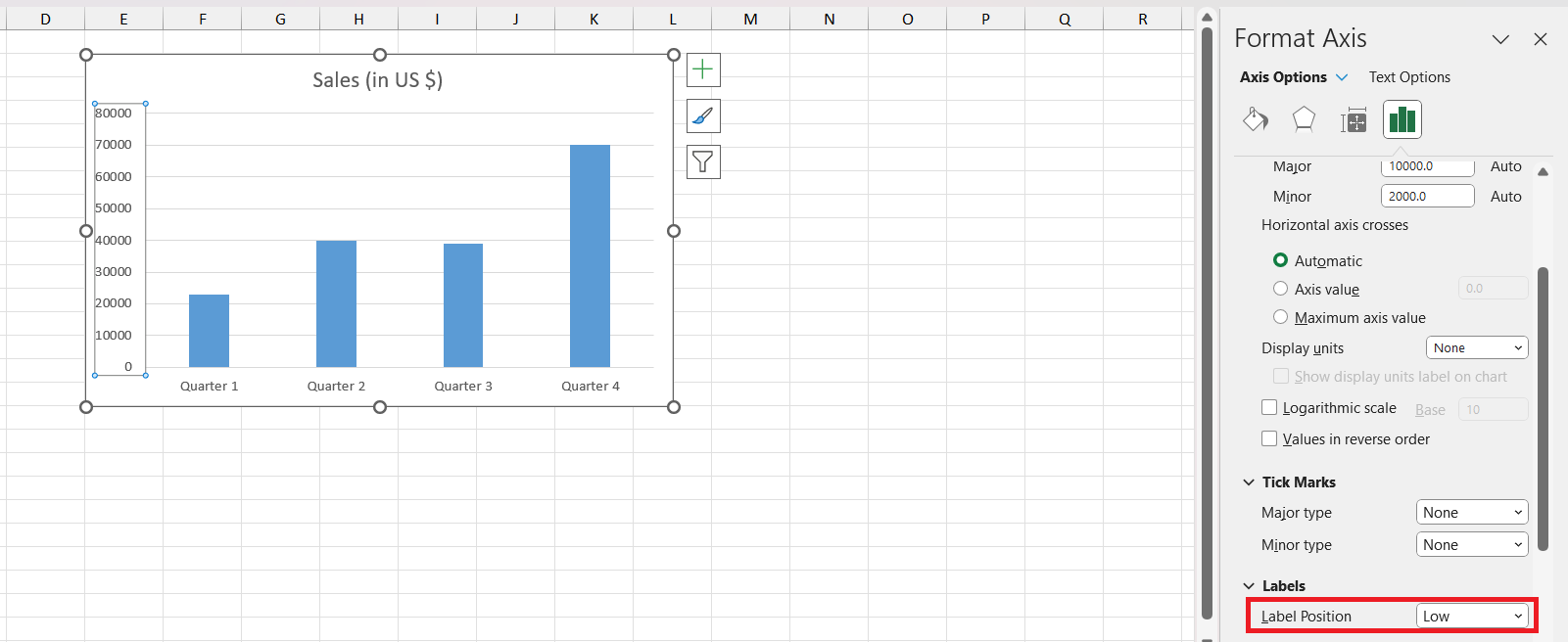
Task: Select the chart title Sales (in US $)
Action: [x=378, y=80]
